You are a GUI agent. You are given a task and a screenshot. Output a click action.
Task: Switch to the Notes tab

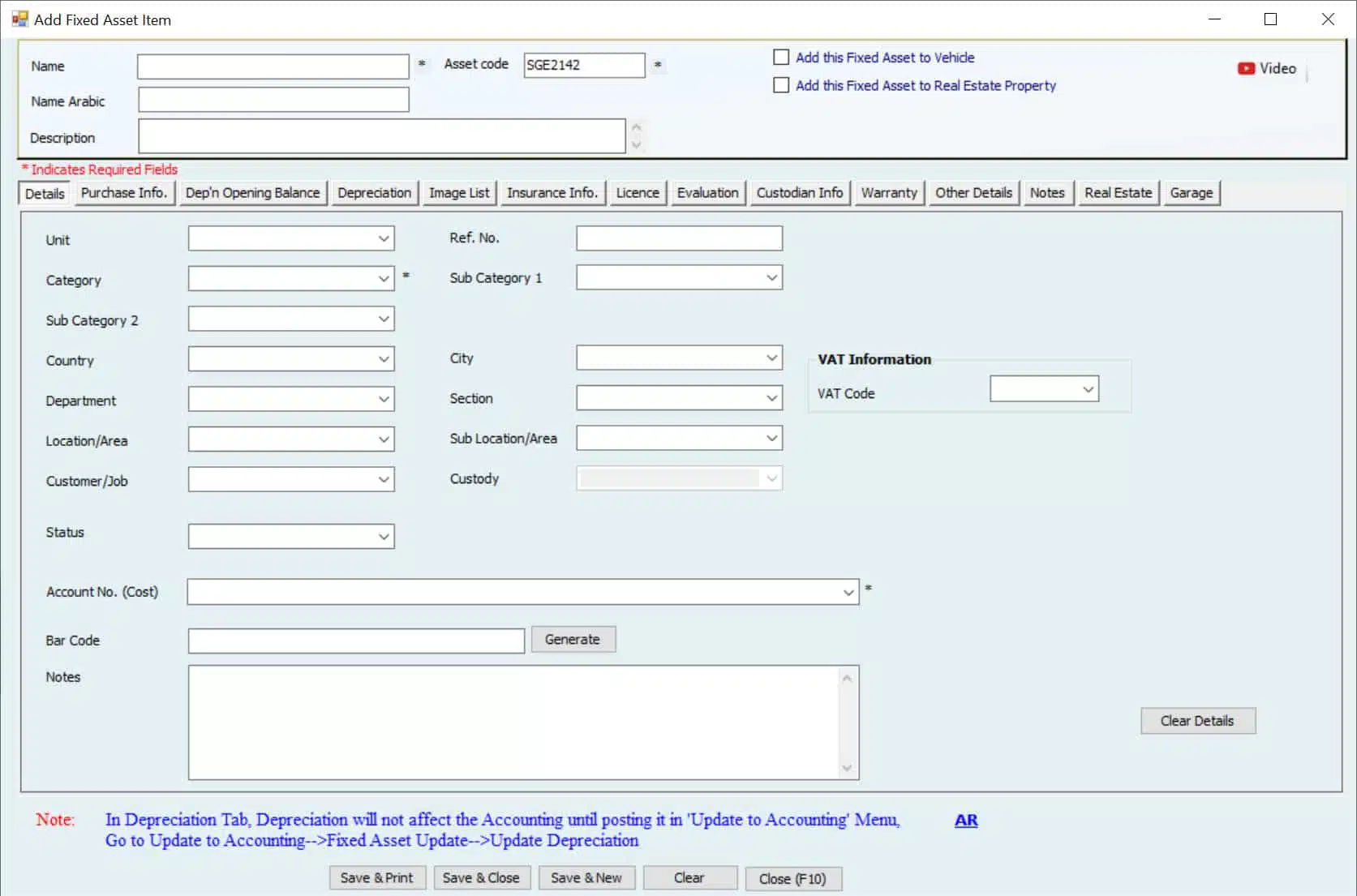point(1047,193)
